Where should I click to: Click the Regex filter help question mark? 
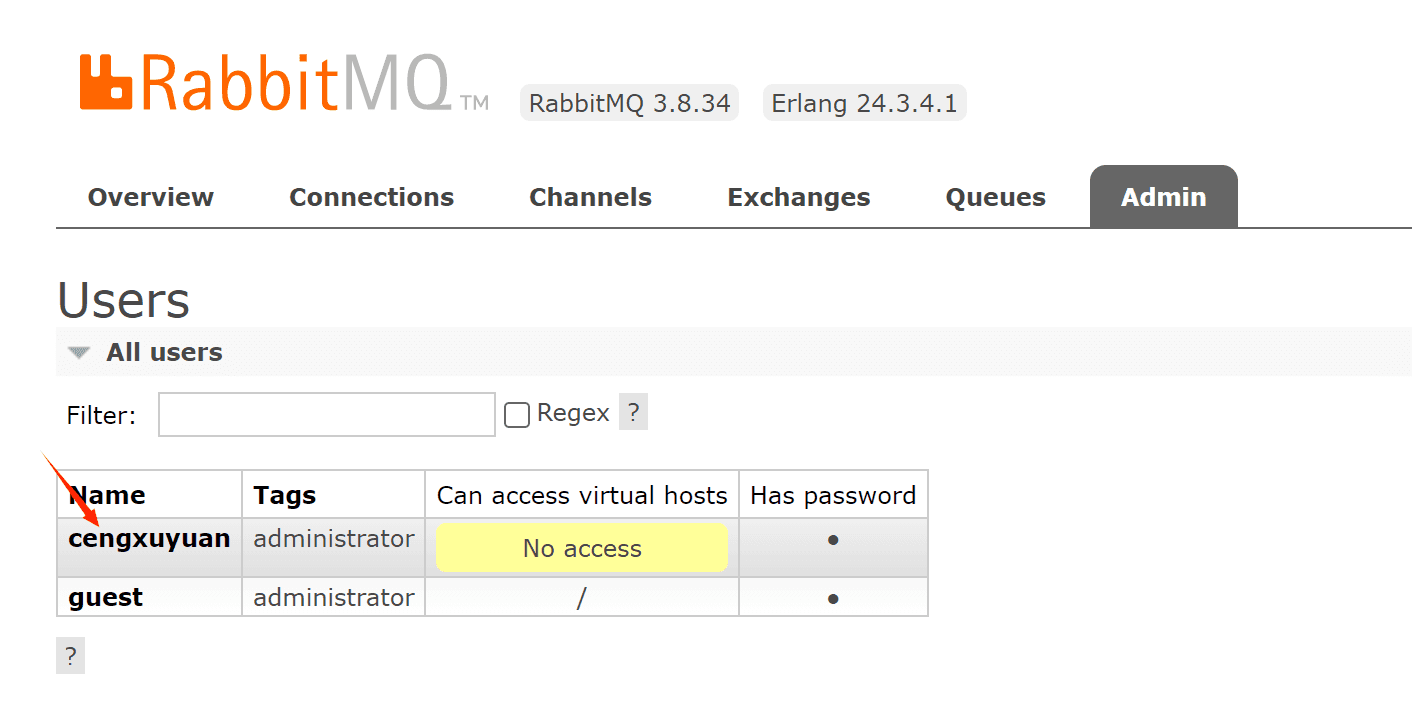633,412
